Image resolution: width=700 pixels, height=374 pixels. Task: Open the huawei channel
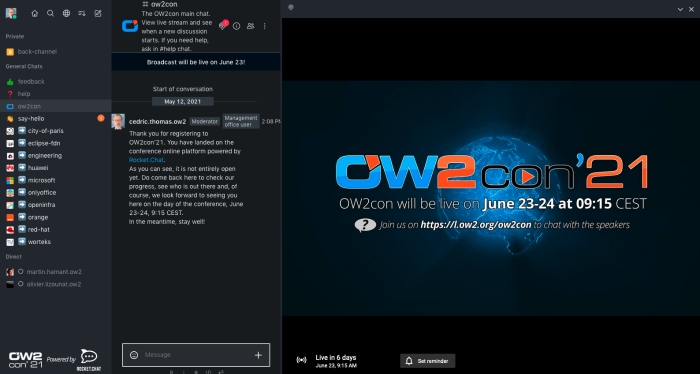(x=55, y=168)
